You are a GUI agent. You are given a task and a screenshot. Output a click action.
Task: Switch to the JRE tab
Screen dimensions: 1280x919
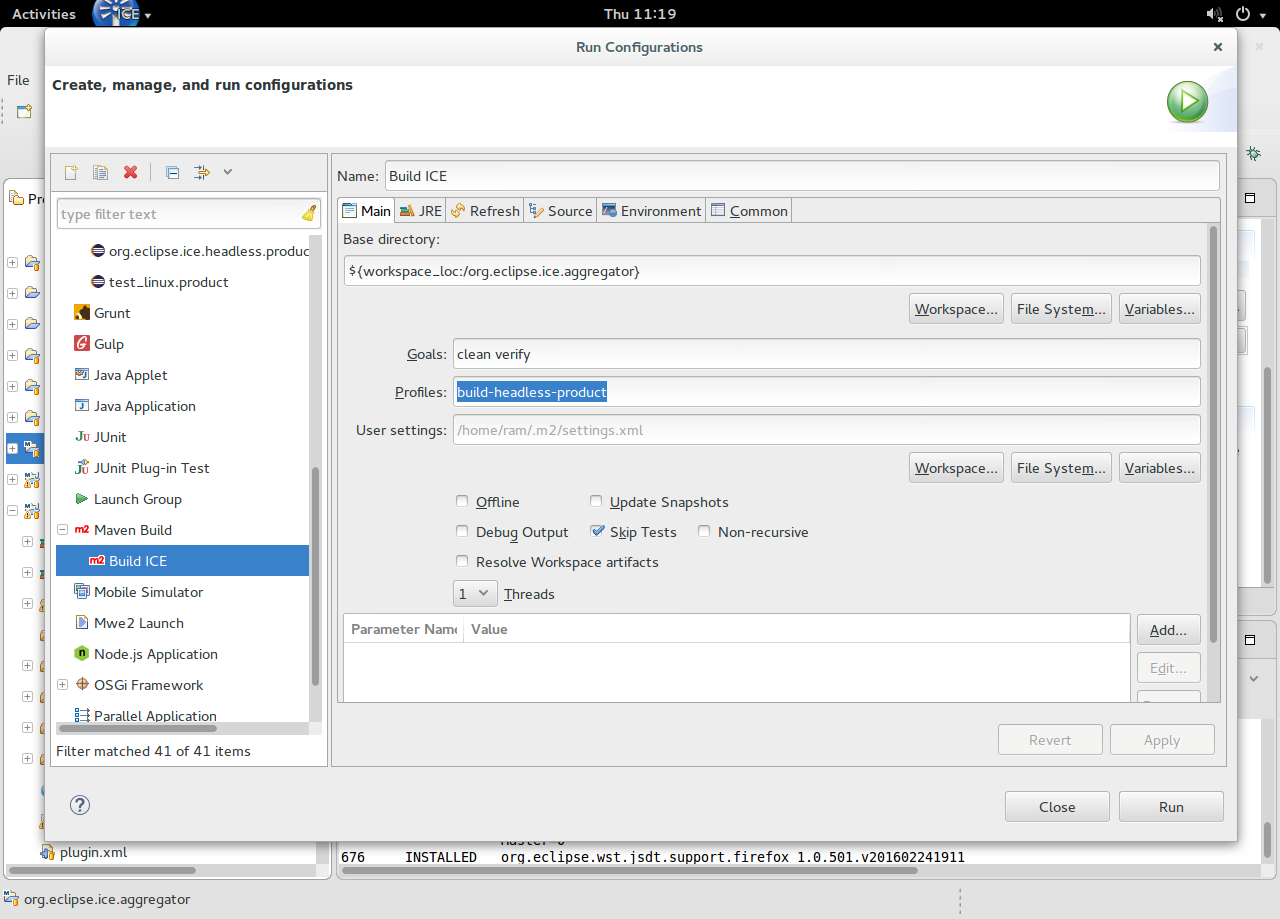point(420,211)
